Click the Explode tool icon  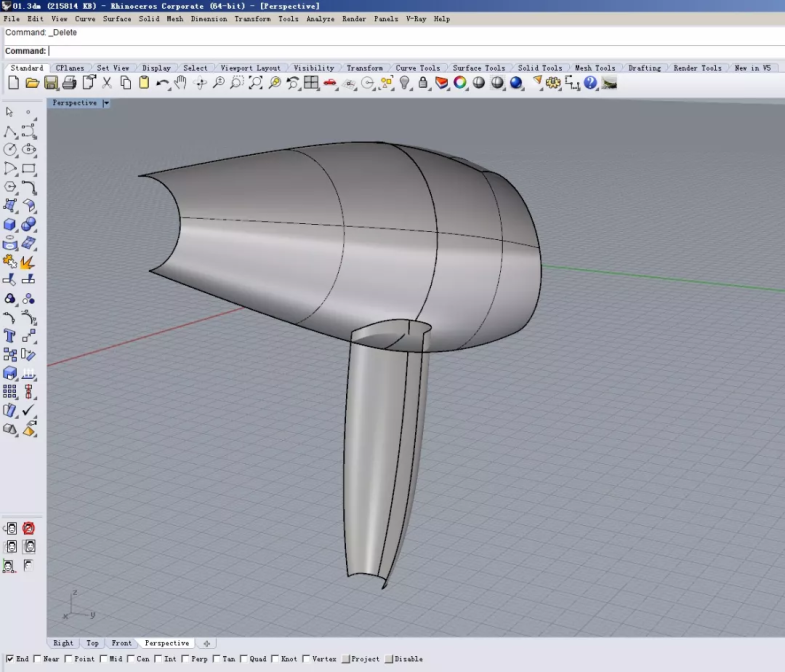pos(28,262)
